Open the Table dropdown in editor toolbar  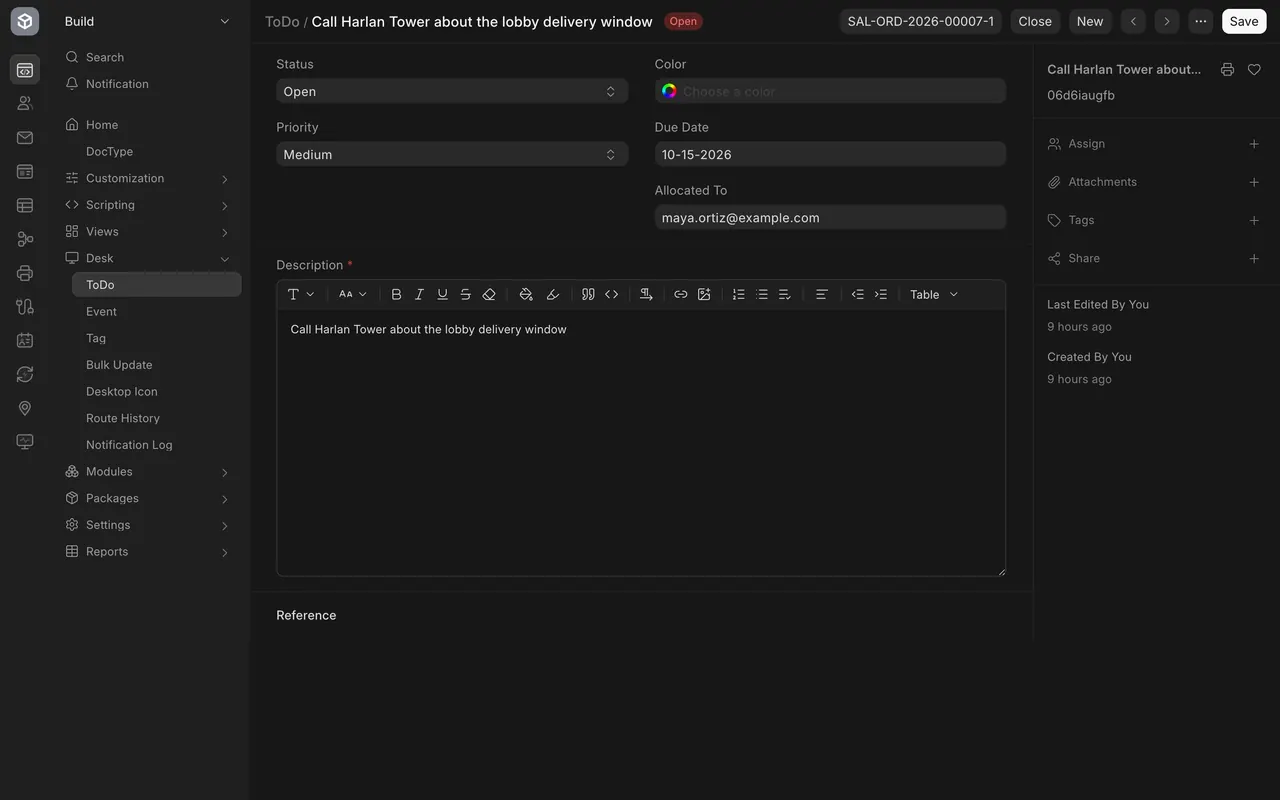pyautogui.click(x=934, y=295)
